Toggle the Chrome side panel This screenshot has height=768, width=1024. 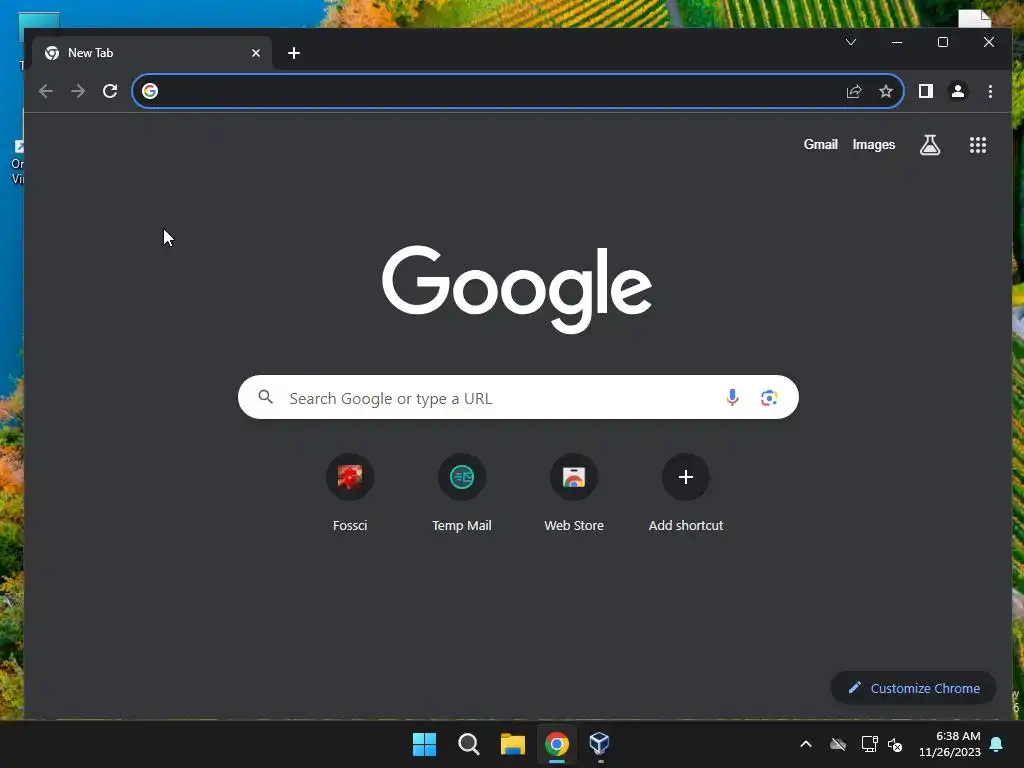tap(925, 91)
